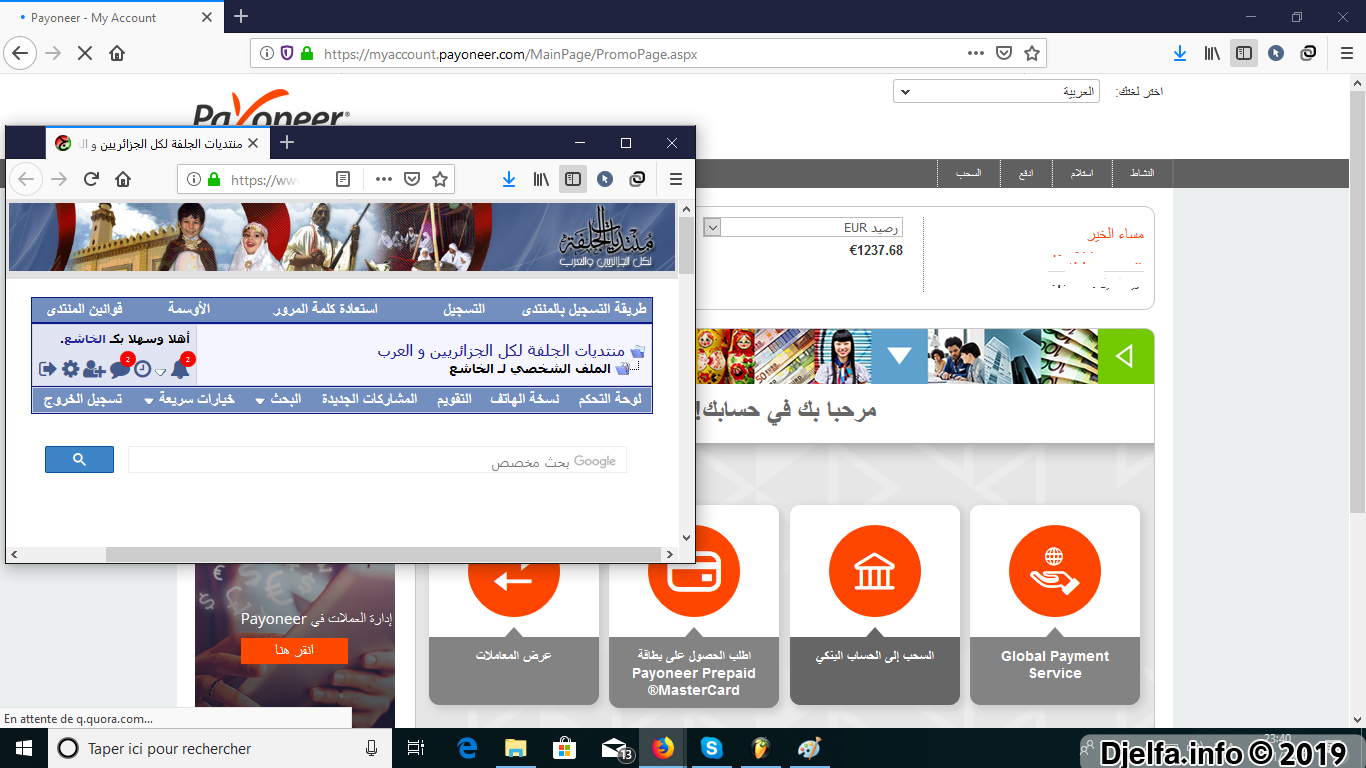This screenshot has width=1366, height=768.
Task: Click the add friend icon in forum
Action: [94, 369]
